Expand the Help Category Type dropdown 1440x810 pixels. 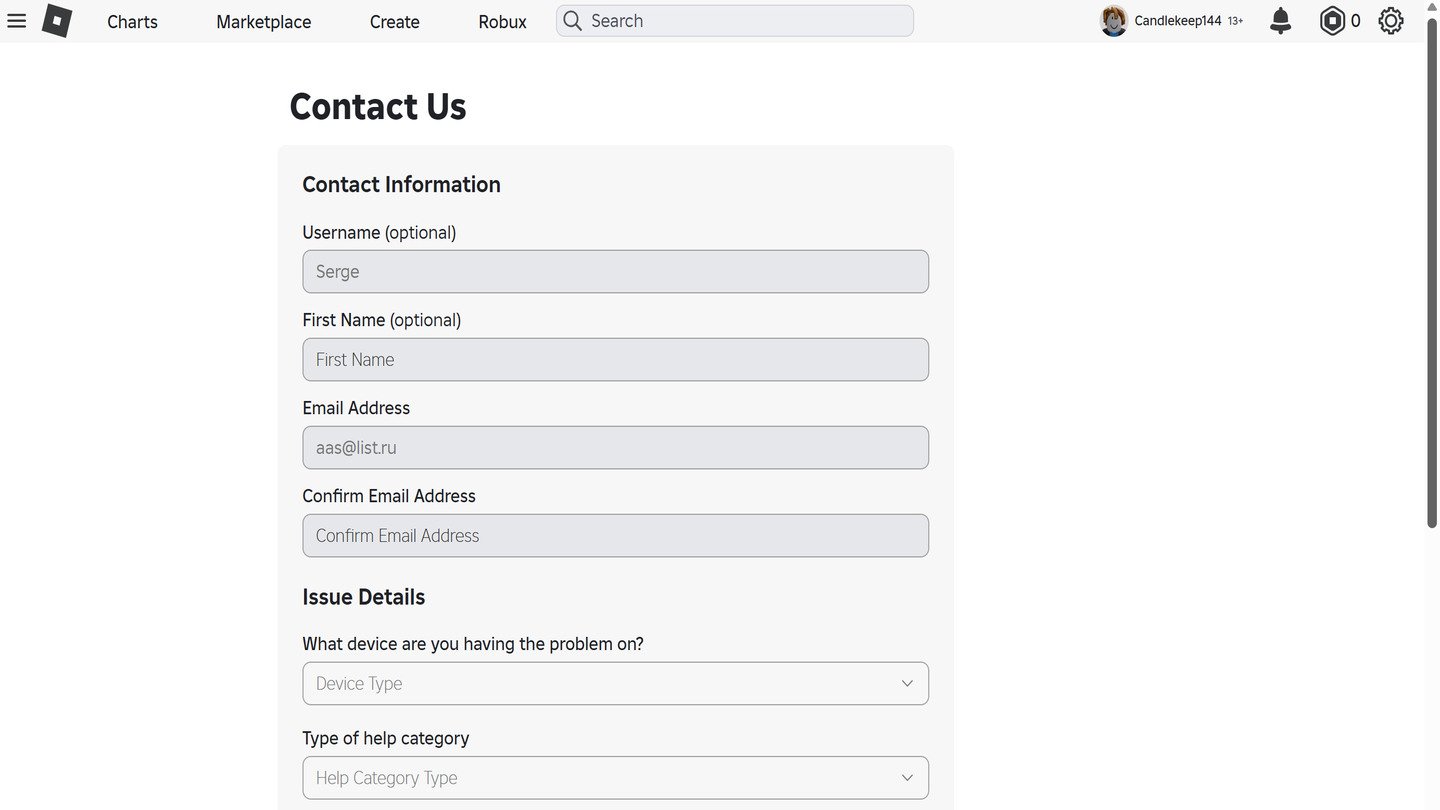pos(616,778)
